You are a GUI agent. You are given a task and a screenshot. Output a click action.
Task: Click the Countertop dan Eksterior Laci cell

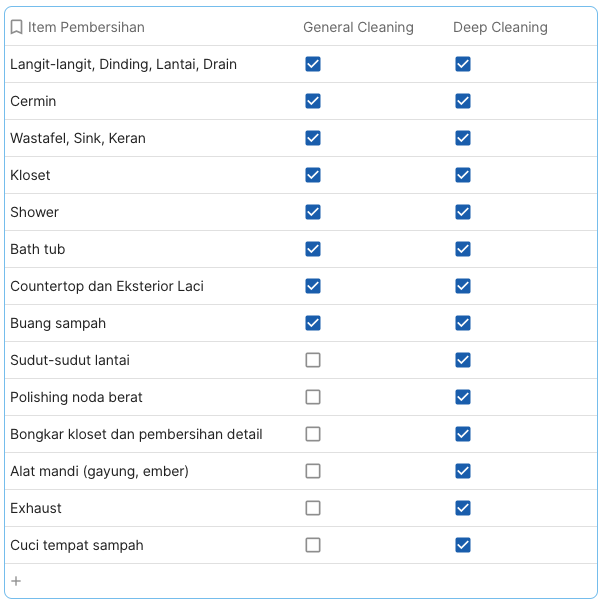(x=107, y=286)
